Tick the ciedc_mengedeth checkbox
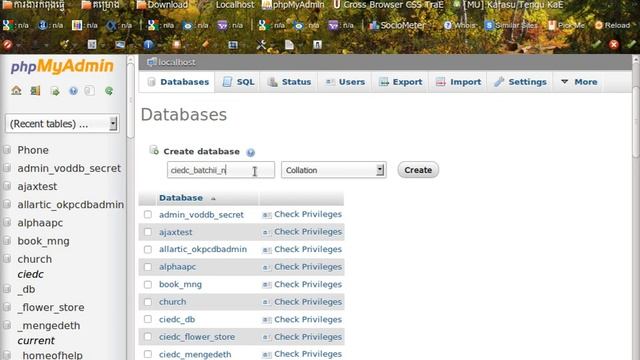 tap(148, 354)
